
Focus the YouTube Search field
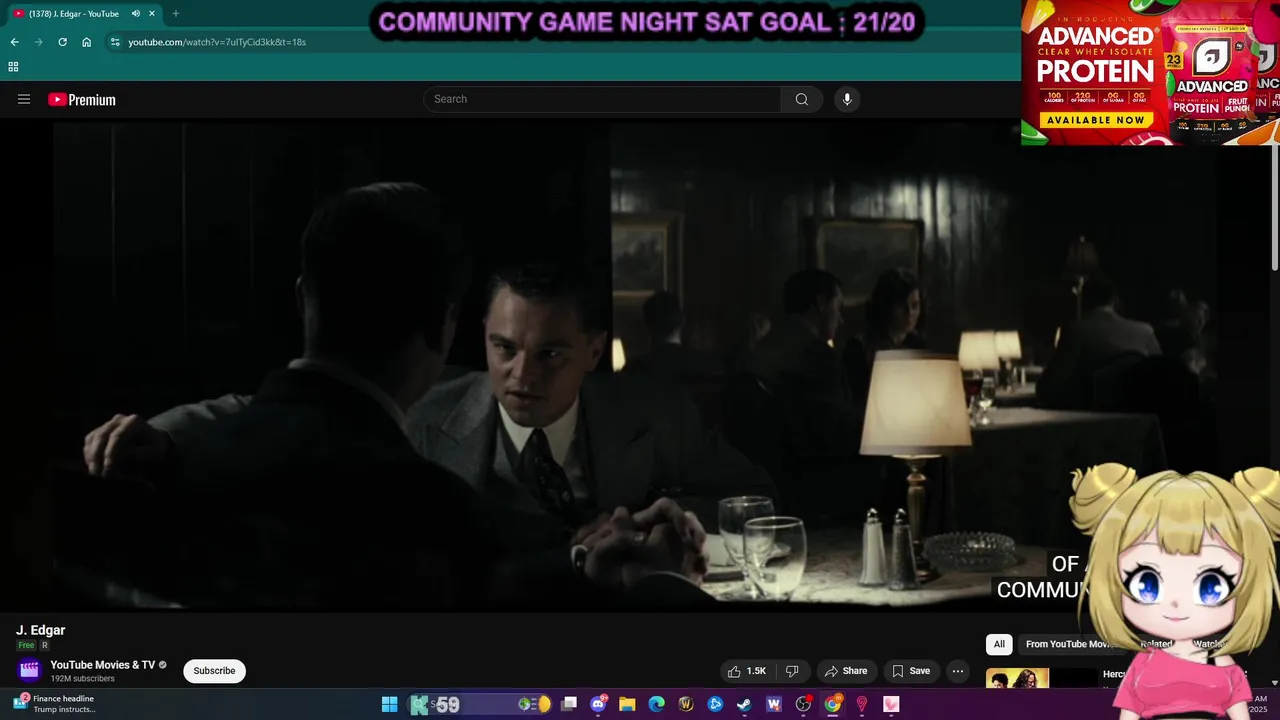[602, 99]
